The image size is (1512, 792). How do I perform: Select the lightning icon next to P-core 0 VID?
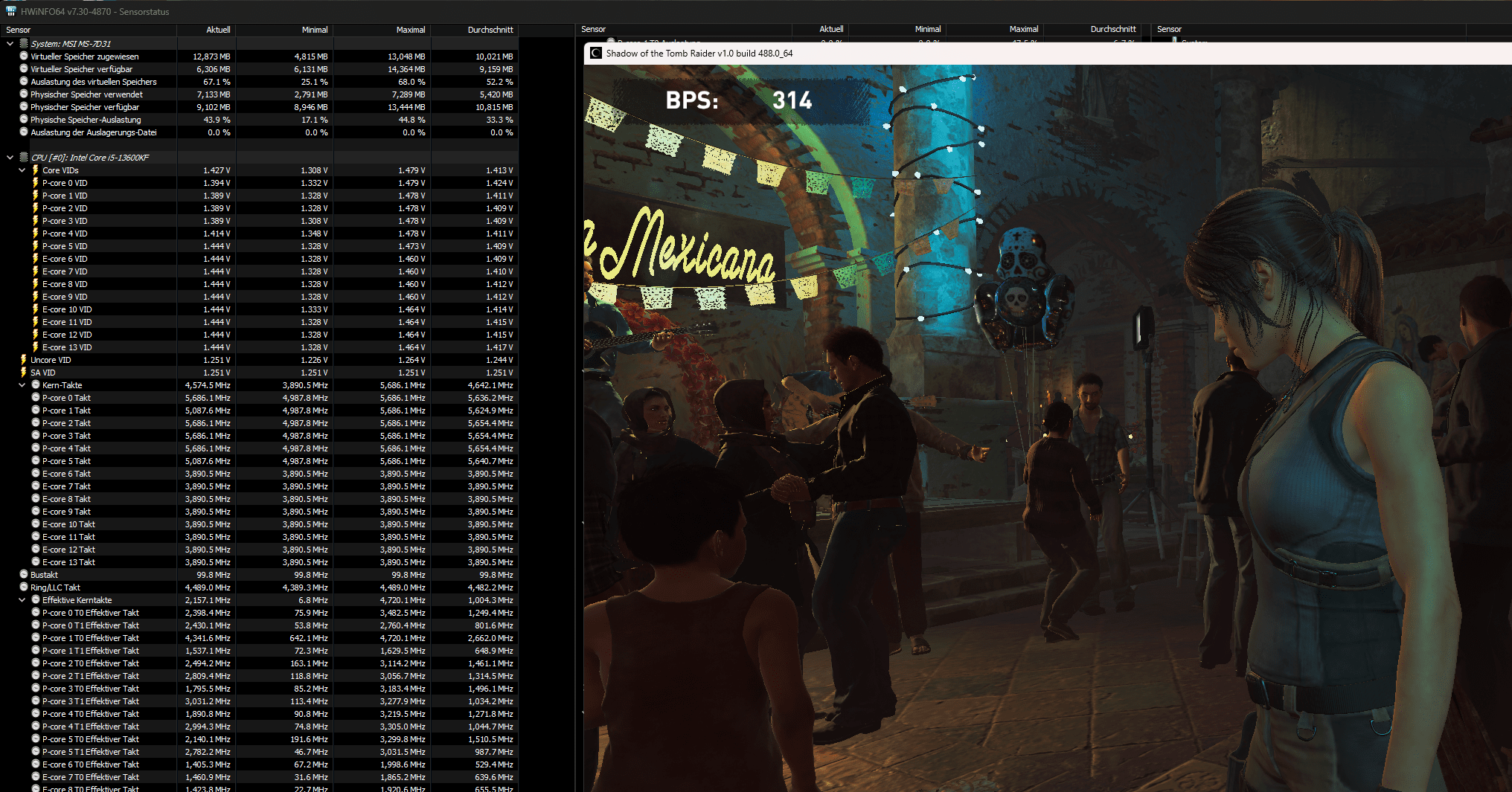point(35,182)
